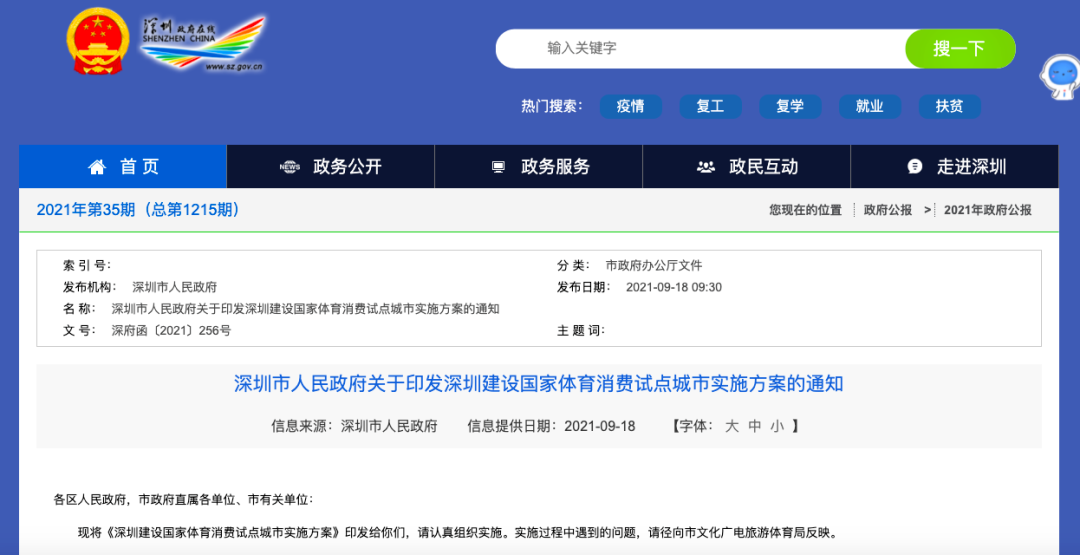Click the chat bubble icon beside 走进深圳
Screen dimensions: 1080x555
point(915,167)
